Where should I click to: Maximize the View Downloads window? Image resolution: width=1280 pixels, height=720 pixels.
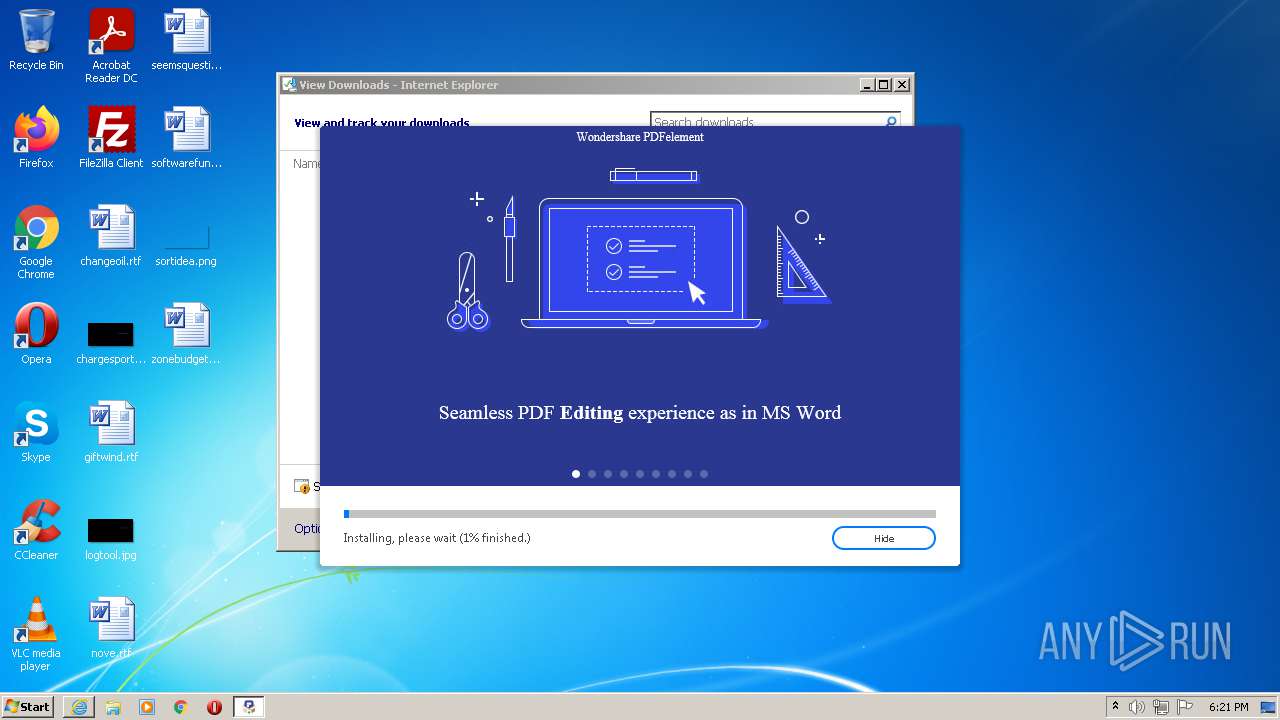(883, 85)
